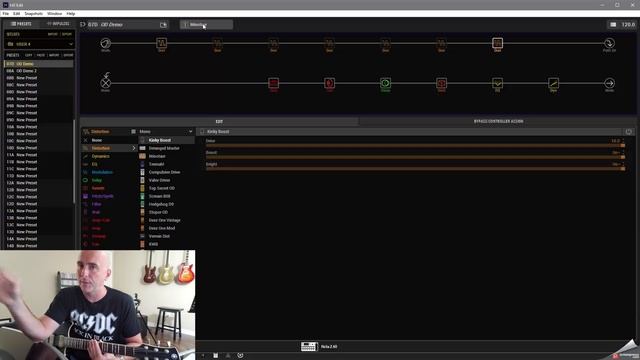Select the yellow EQ block on Path 2
640x360 pixels.
point(497,83)
